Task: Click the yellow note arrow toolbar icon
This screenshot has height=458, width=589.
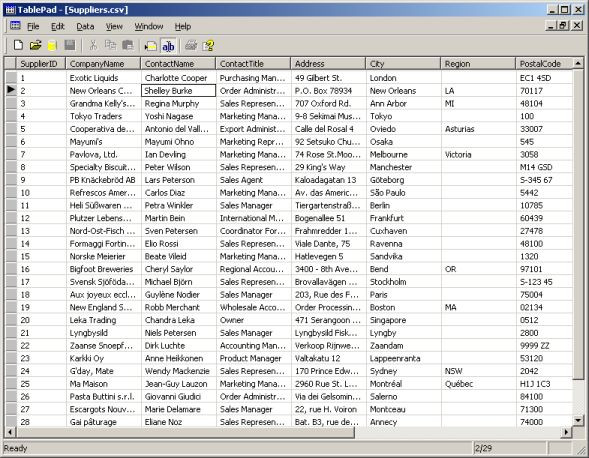Action: [151, 46]
